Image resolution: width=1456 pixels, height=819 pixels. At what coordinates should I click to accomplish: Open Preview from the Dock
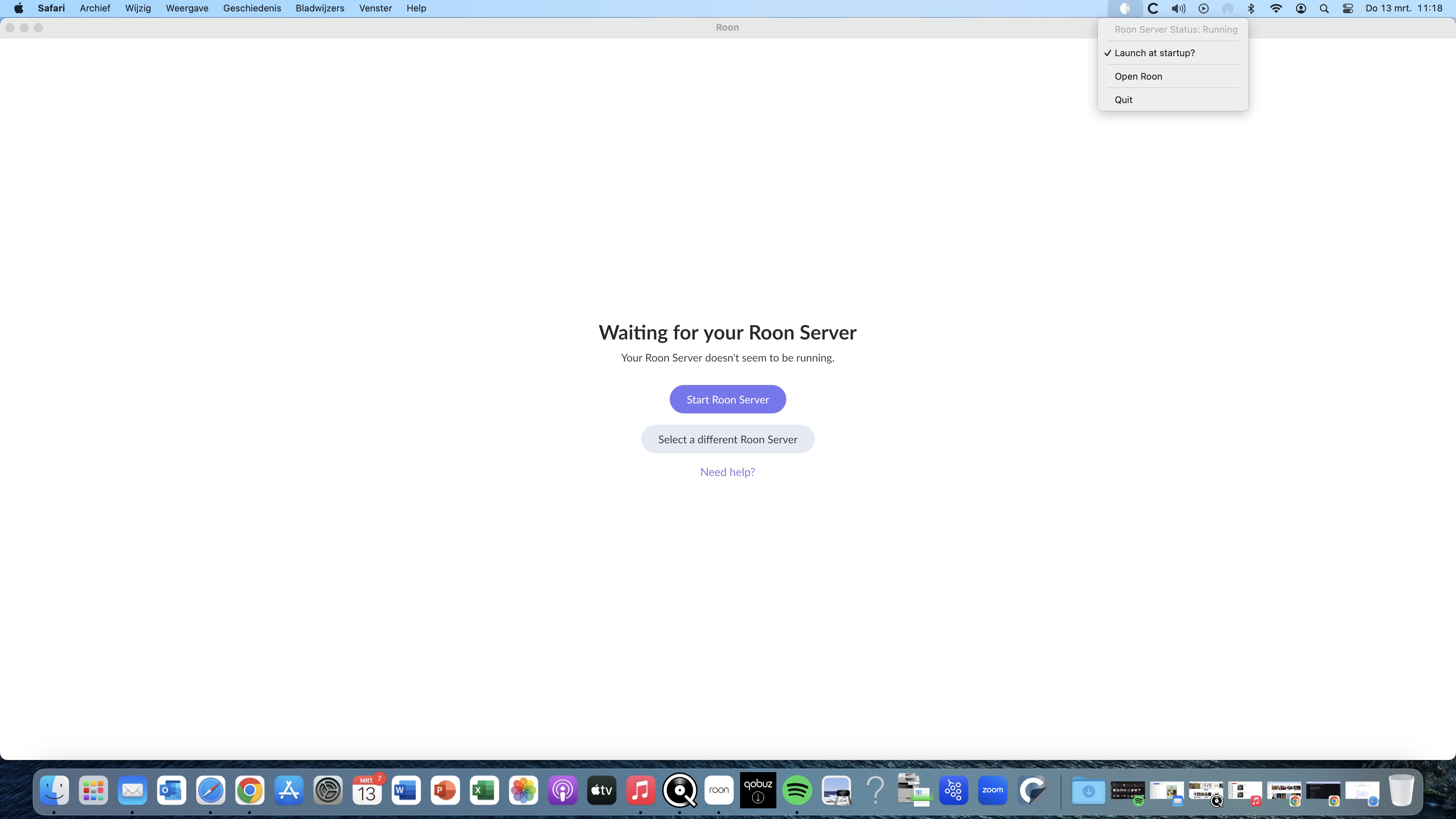[x=836, y=789]
